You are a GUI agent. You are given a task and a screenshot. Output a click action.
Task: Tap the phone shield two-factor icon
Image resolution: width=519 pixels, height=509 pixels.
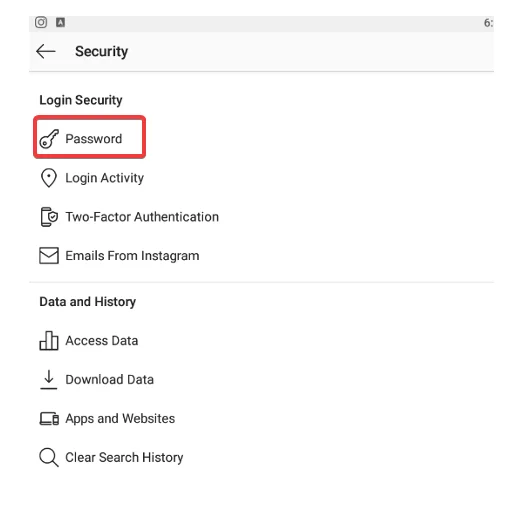[x=49, y=217]
